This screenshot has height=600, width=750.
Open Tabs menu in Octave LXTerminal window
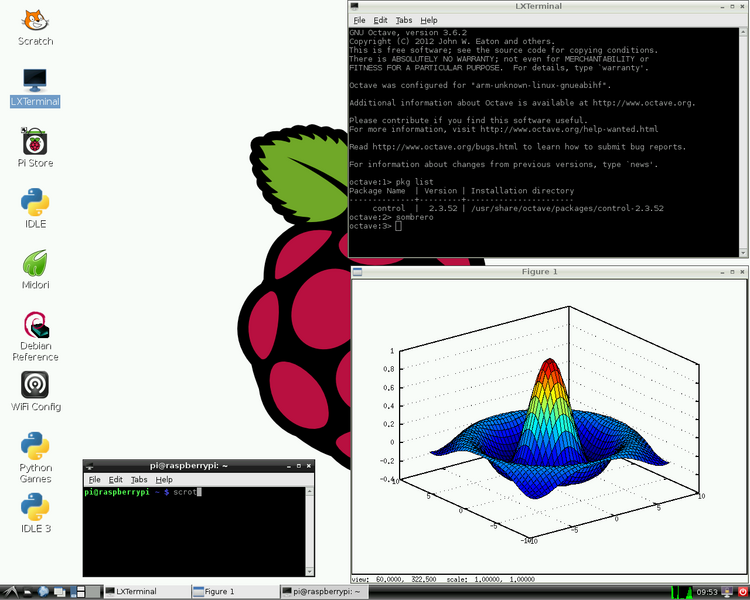coord(404,20)
